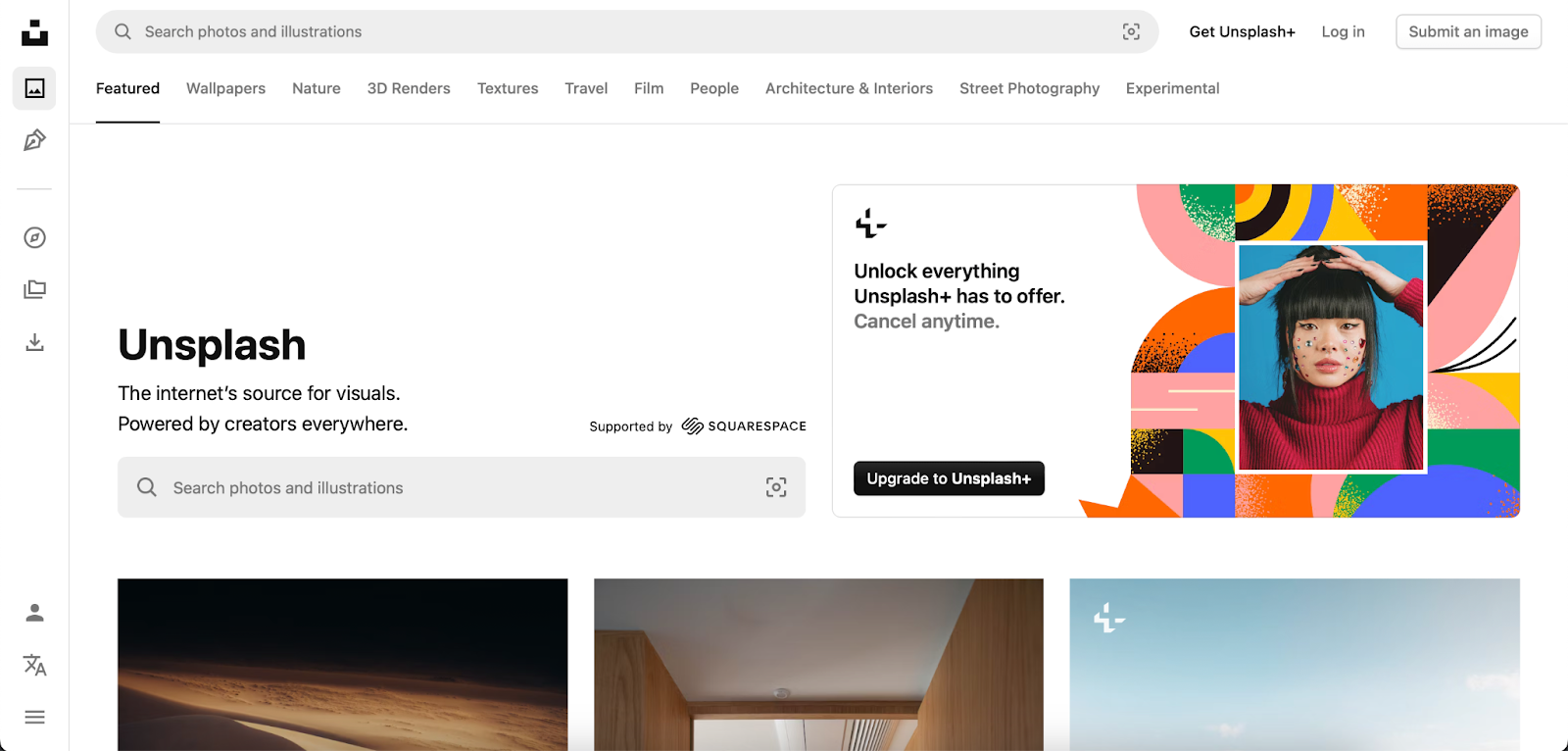The image size is (1568, 751).
Task: Click magnifier icon in hero search box
Action: point(147,487)
